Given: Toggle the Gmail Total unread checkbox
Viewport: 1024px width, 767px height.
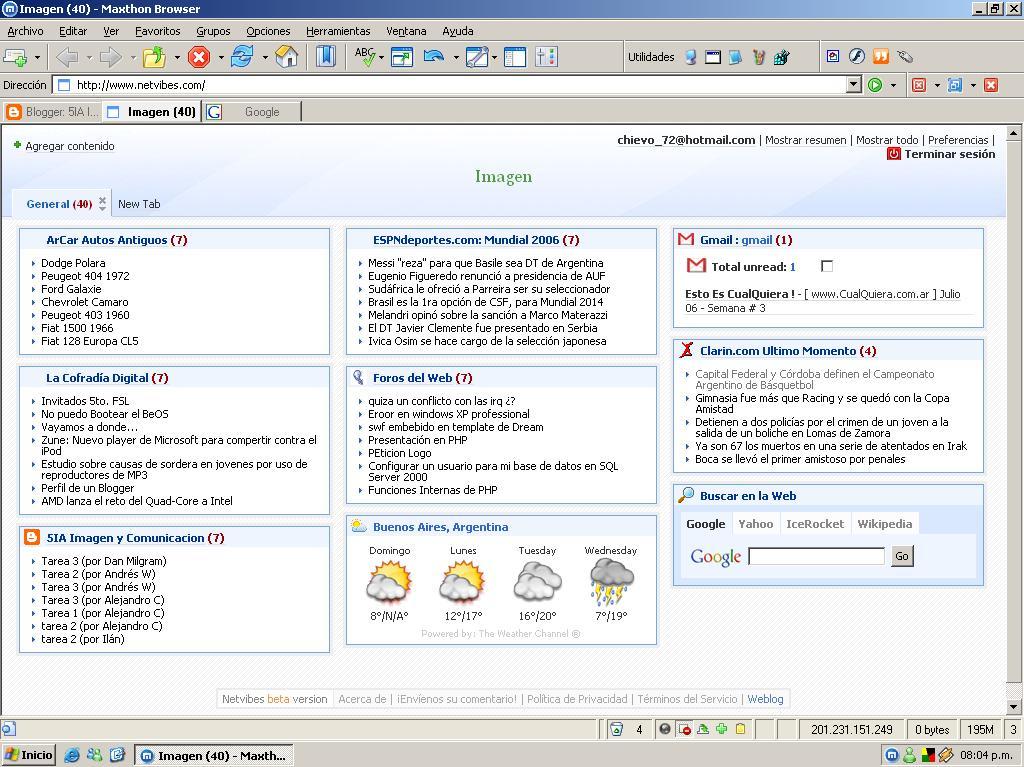Looking at the screenshot, I should pyautogui.click(x=827, y=266).
